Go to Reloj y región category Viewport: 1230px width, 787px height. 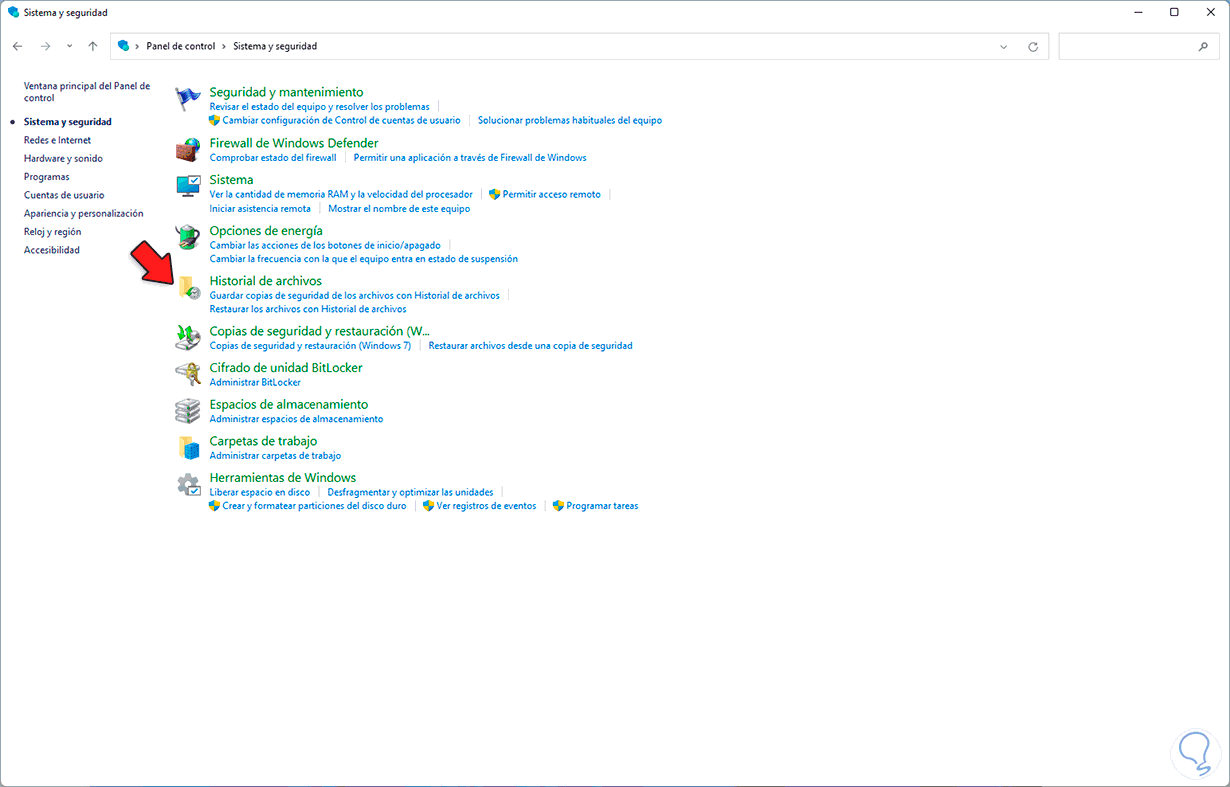(53, 232)
